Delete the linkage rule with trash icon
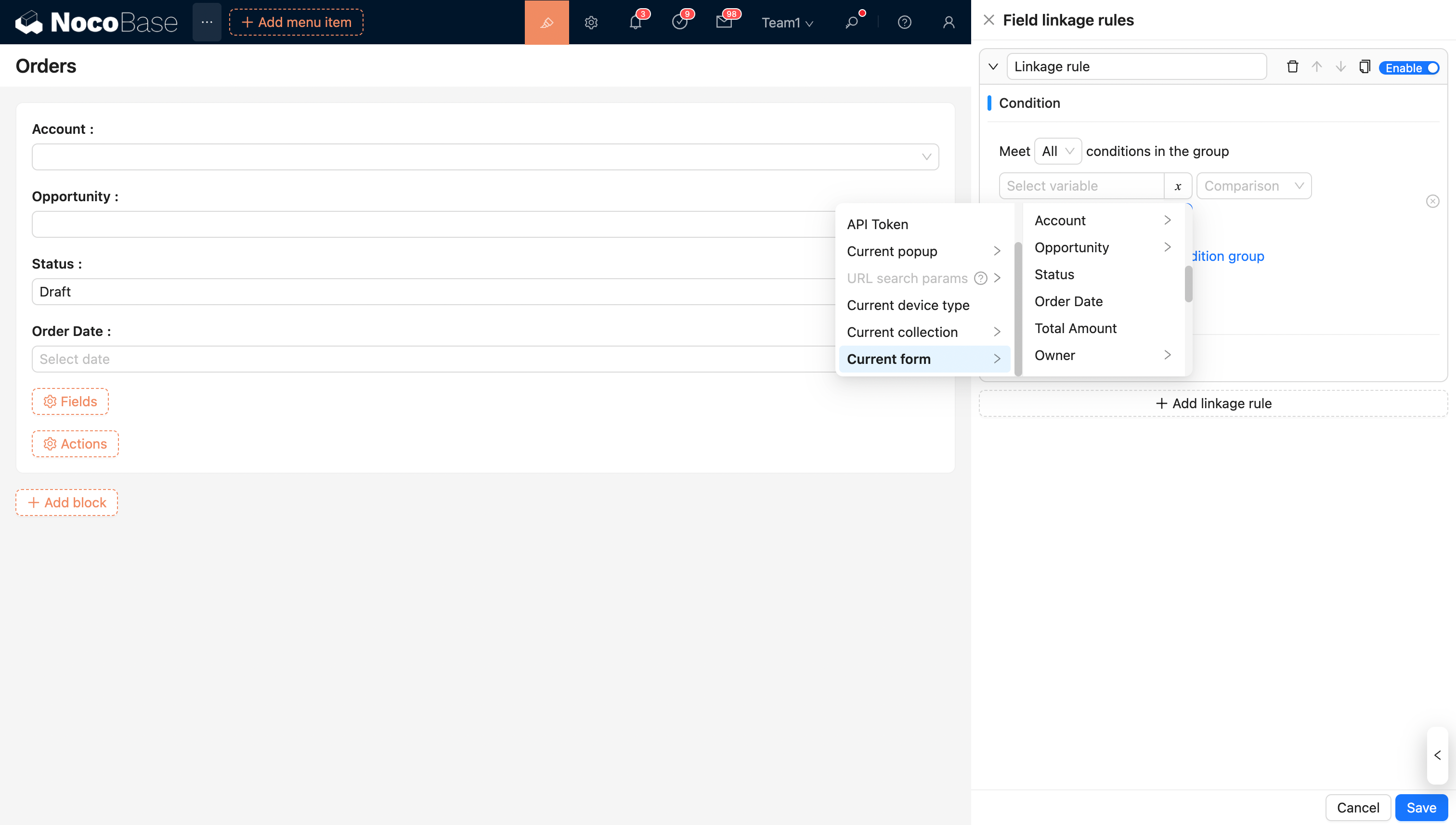The height and width of the screenshot is (825, 1456). pyautogui.click(x=1292, y=67)
